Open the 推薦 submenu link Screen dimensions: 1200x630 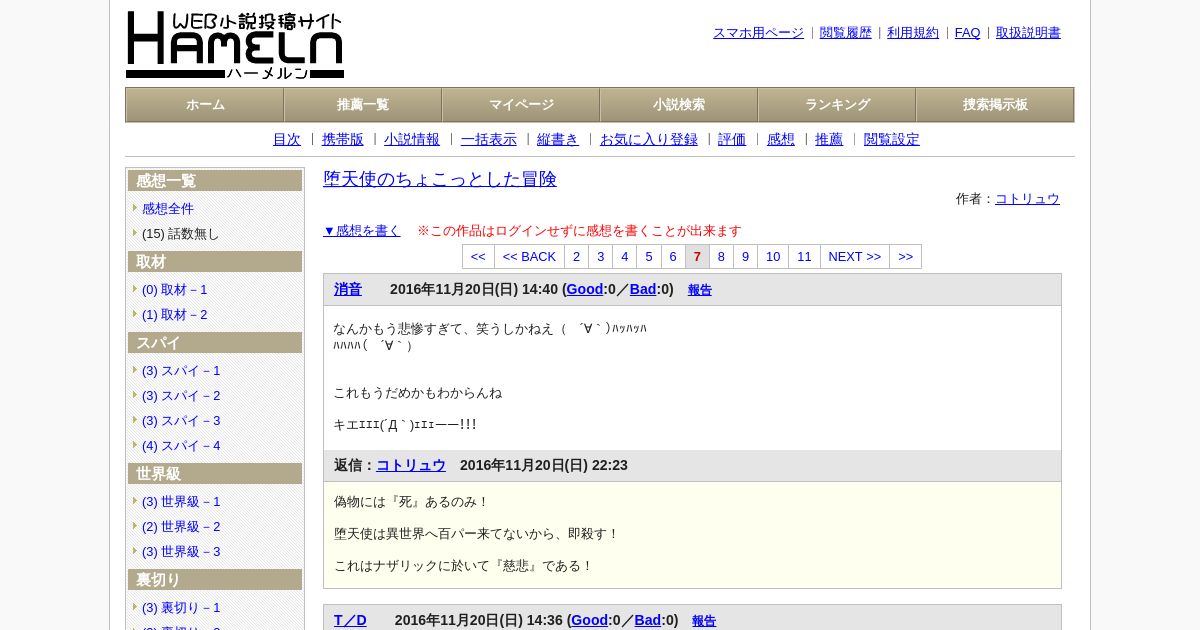[x=829, y=140]
